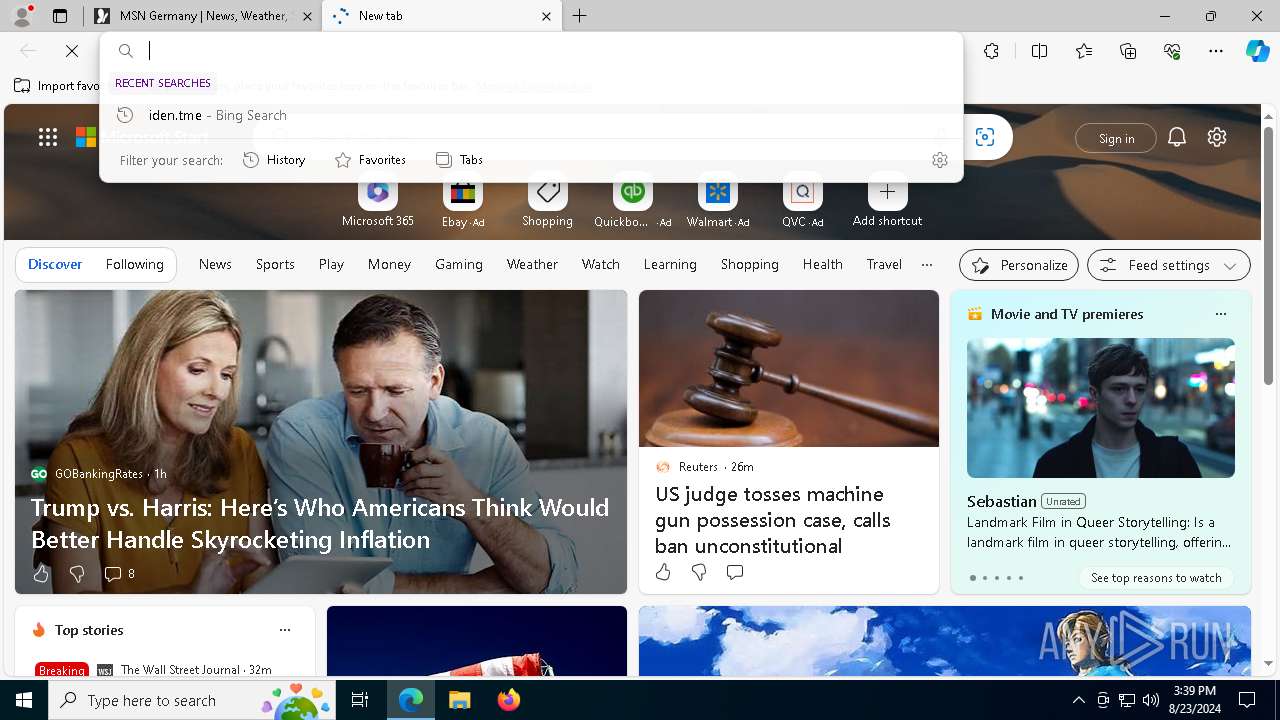1280x720 pixels.
Task: Select the iden.tme recent search
Action: (x=531, y=115)
